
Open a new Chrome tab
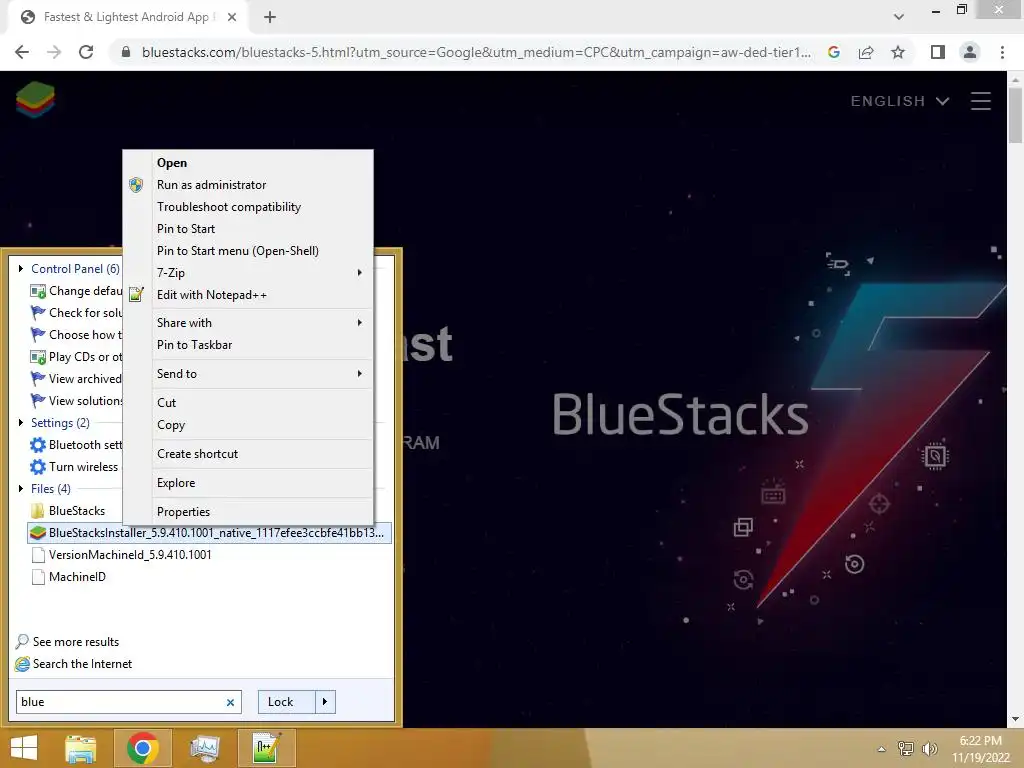pyautogui.click(x=270, y=17)
